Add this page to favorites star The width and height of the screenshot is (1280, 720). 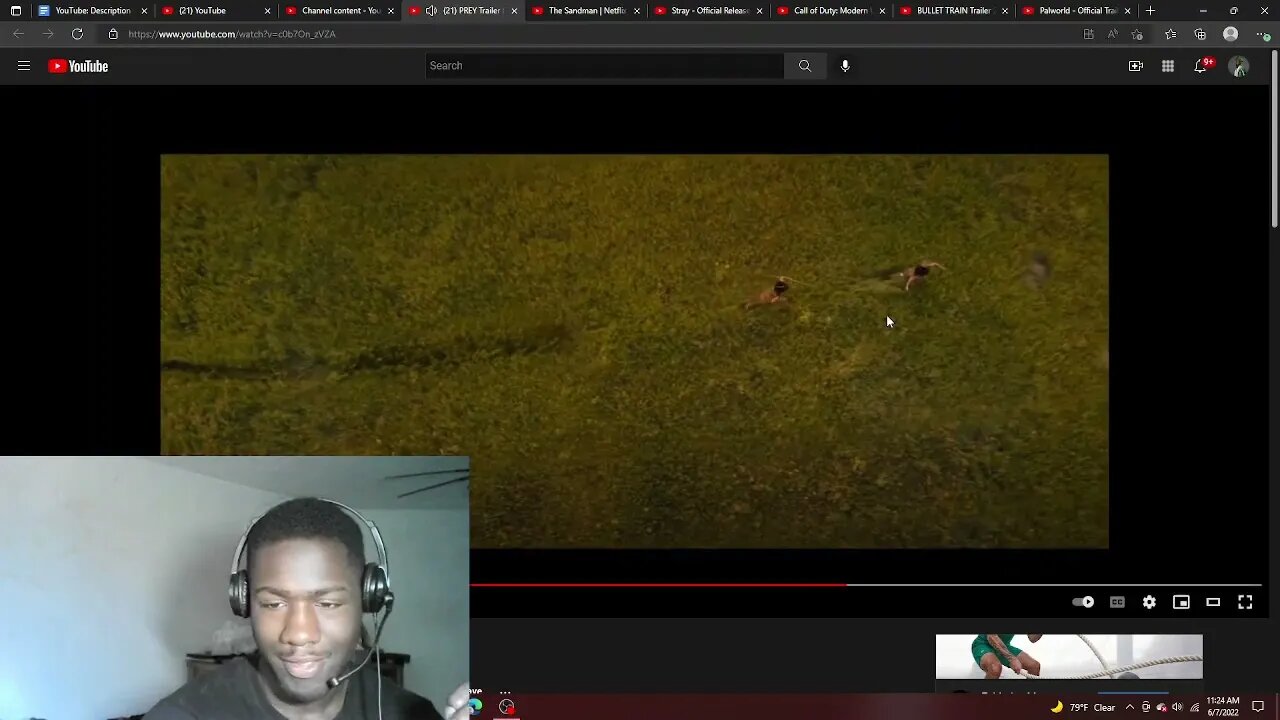(x=1137, y=34)
